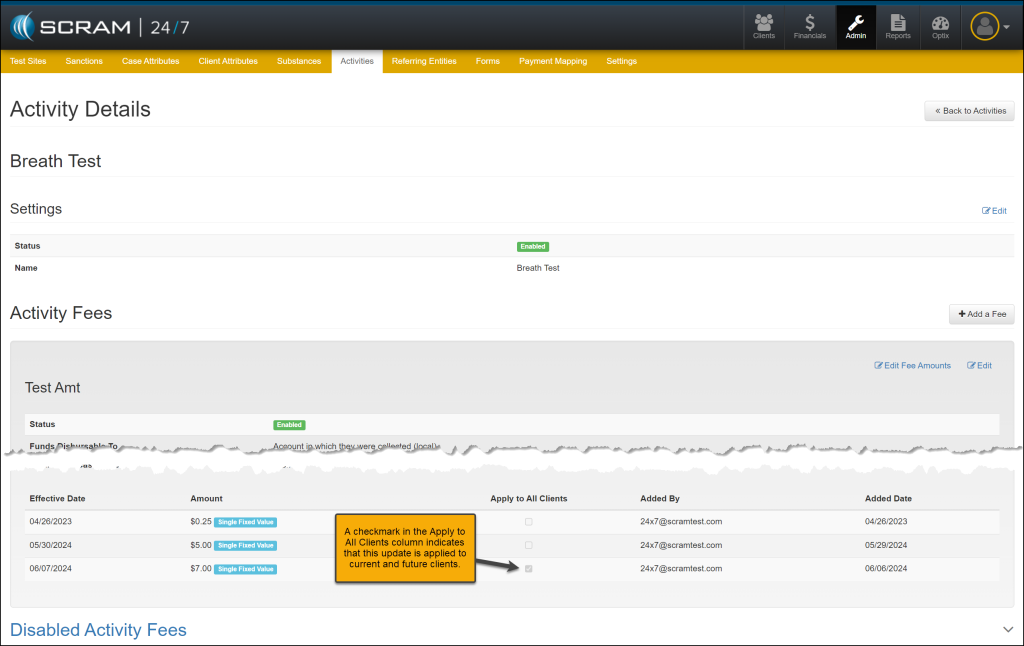Open the Clients section icon
Viewport: 1024px width, 646px height.
point(764,26)
